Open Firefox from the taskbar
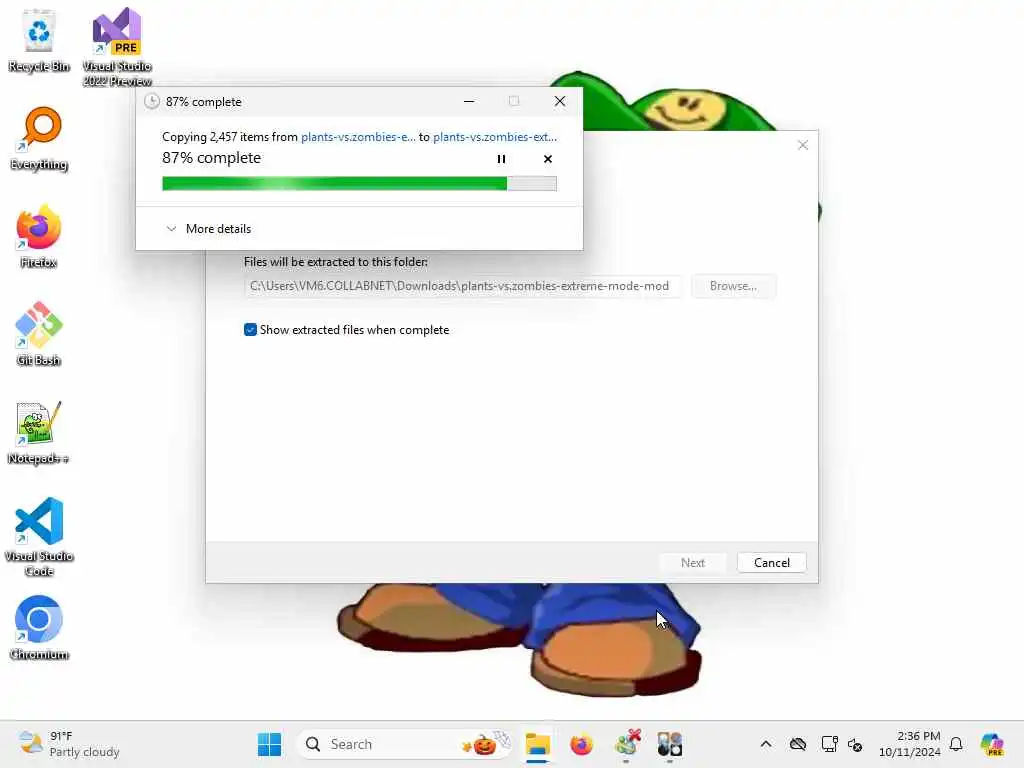Viewport: 1024px width, 768px height. click(581, 744)
